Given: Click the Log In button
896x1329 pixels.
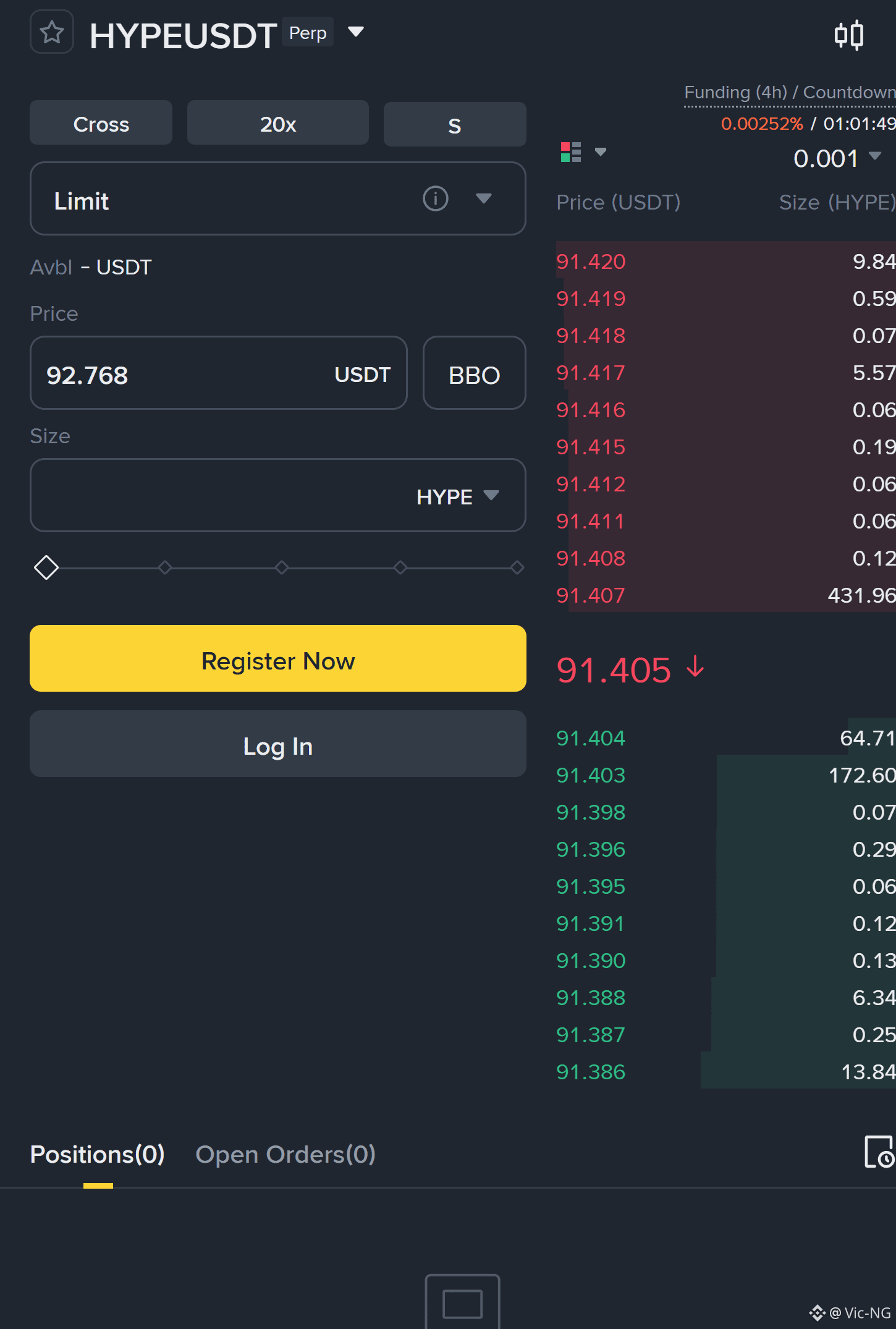Looking at the screenshot, I should pos(278,744).
